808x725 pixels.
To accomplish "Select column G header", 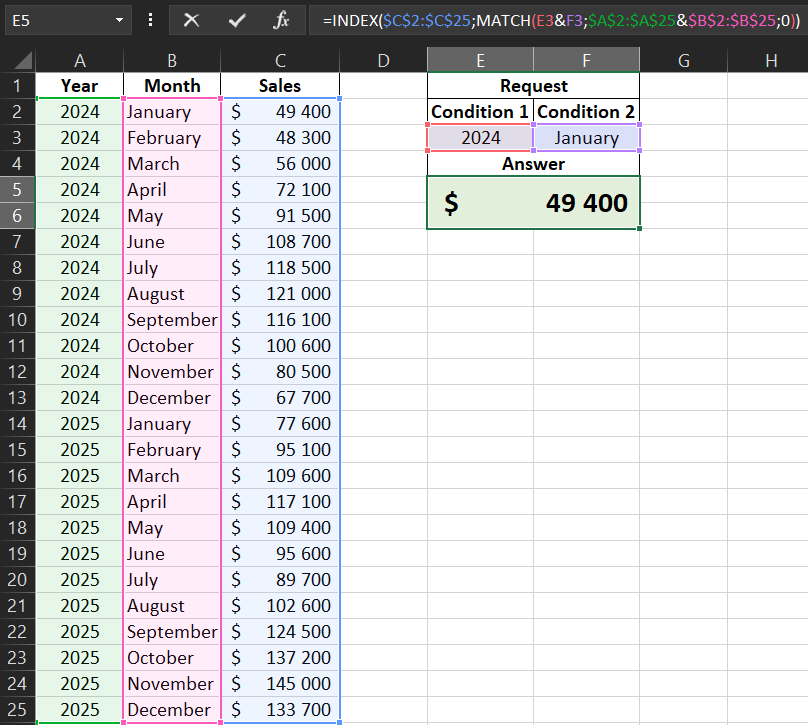I will tap(684, 61).
